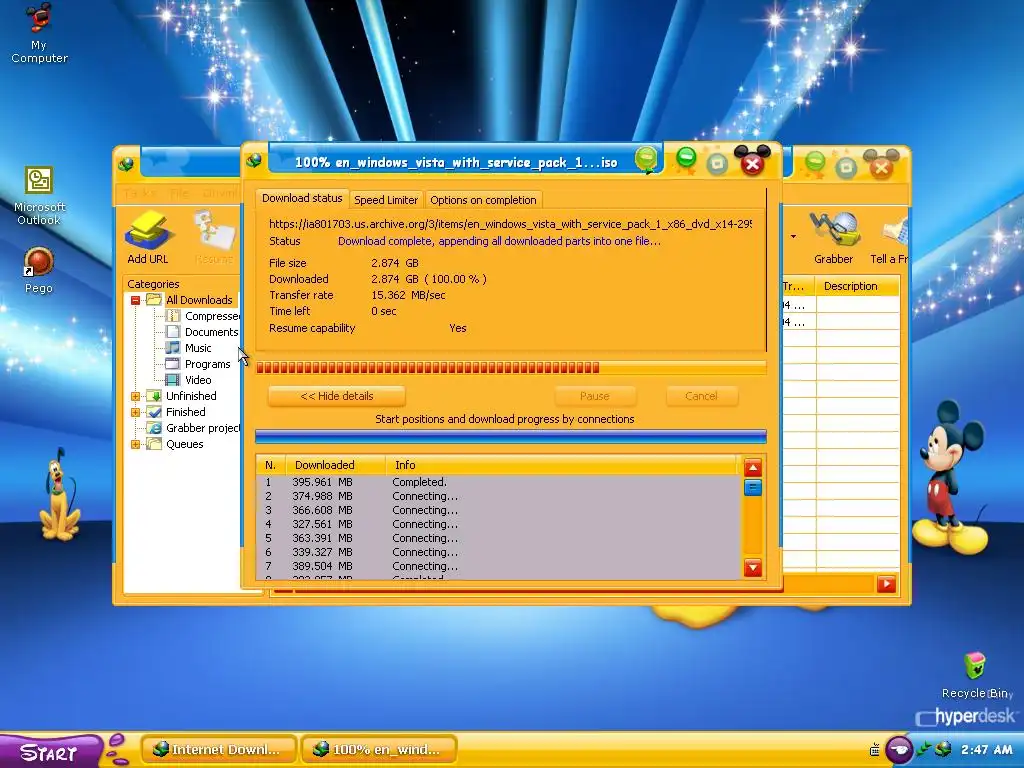The height and width of the screenshot is (768, 1024).
Task: Click blue scrollbar thumb in connections list
Action: 753,487
